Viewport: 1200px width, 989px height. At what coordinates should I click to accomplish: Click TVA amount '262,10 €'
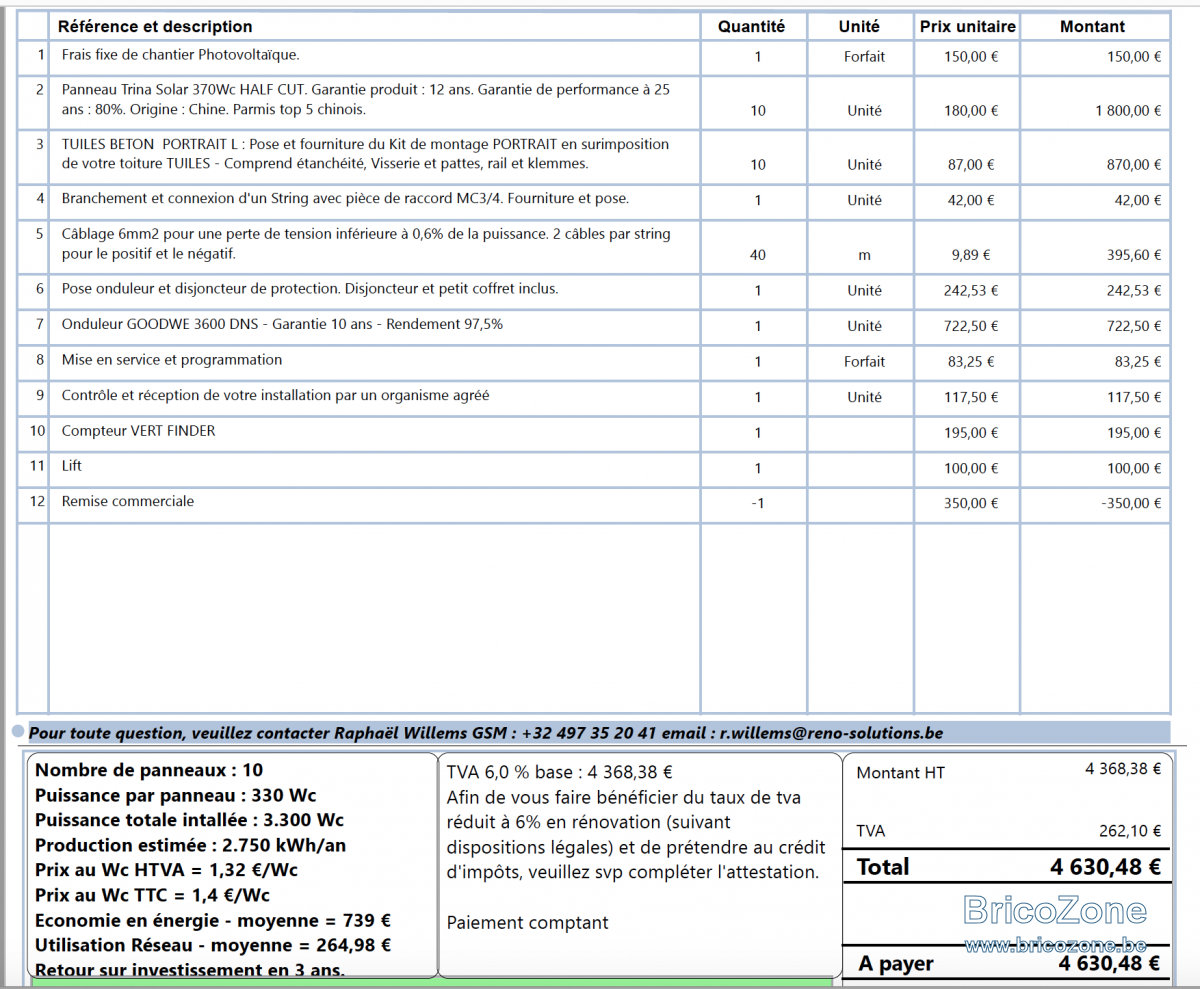1129,830
